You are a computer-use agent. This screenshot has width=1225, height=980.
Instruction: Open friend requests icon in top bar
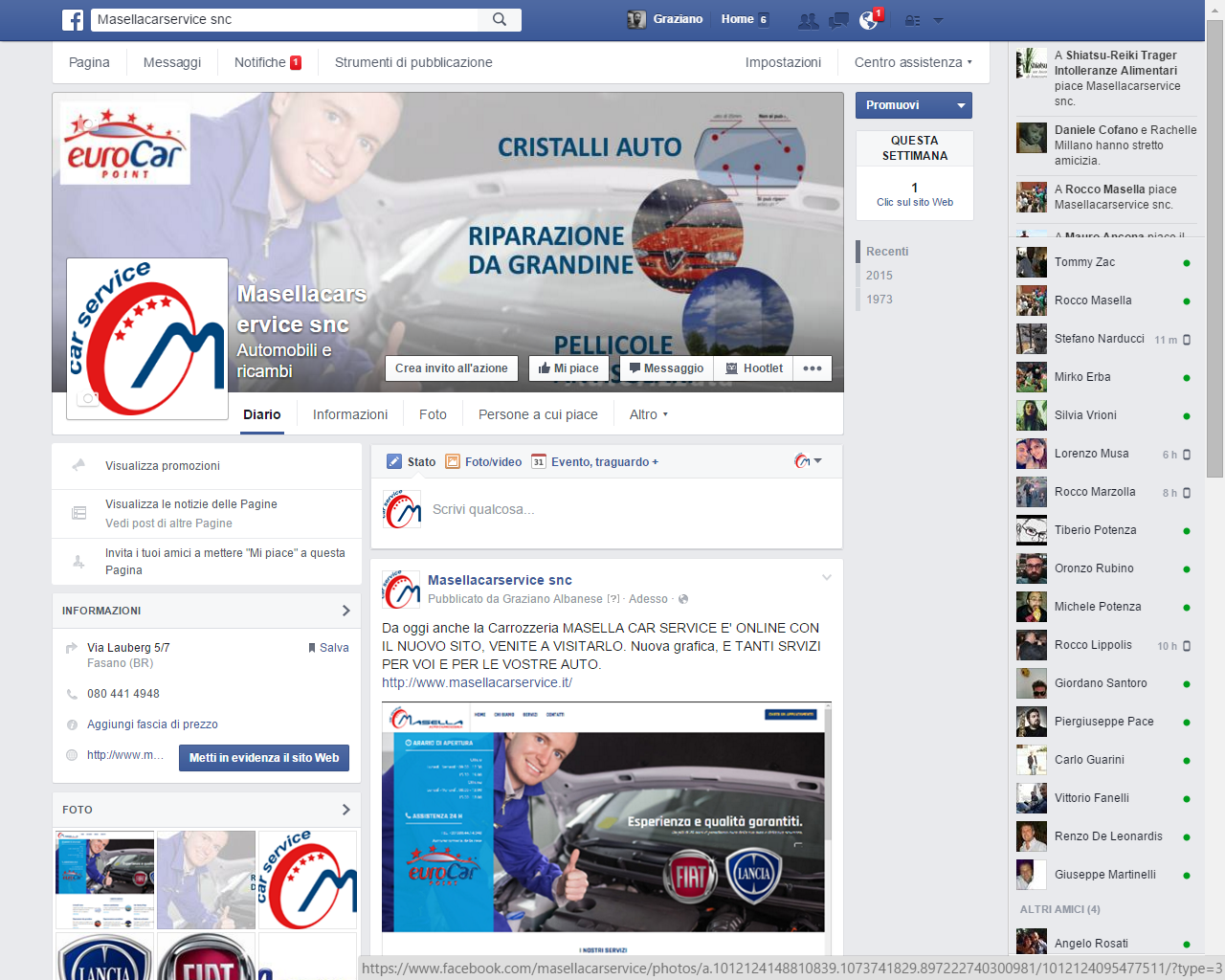pyautogui.click(x=809, y=19)
